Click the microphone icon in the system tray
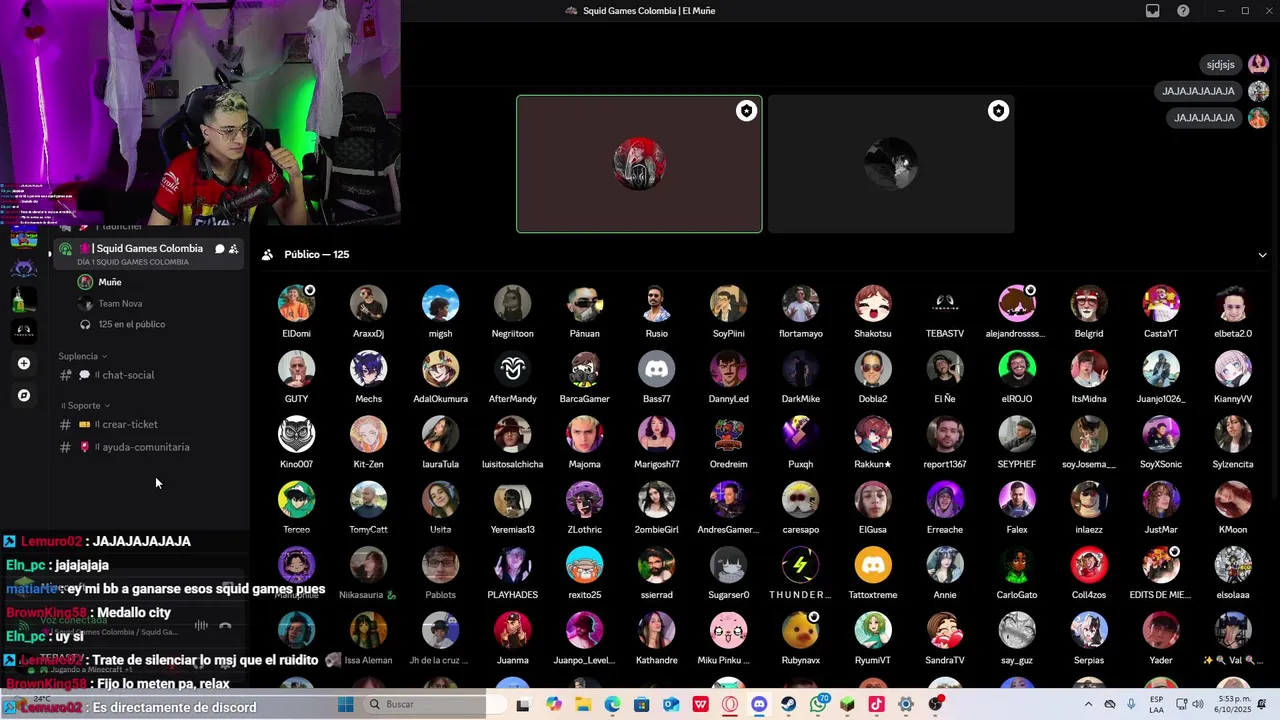1280x720 pixels. [1131, 704]
